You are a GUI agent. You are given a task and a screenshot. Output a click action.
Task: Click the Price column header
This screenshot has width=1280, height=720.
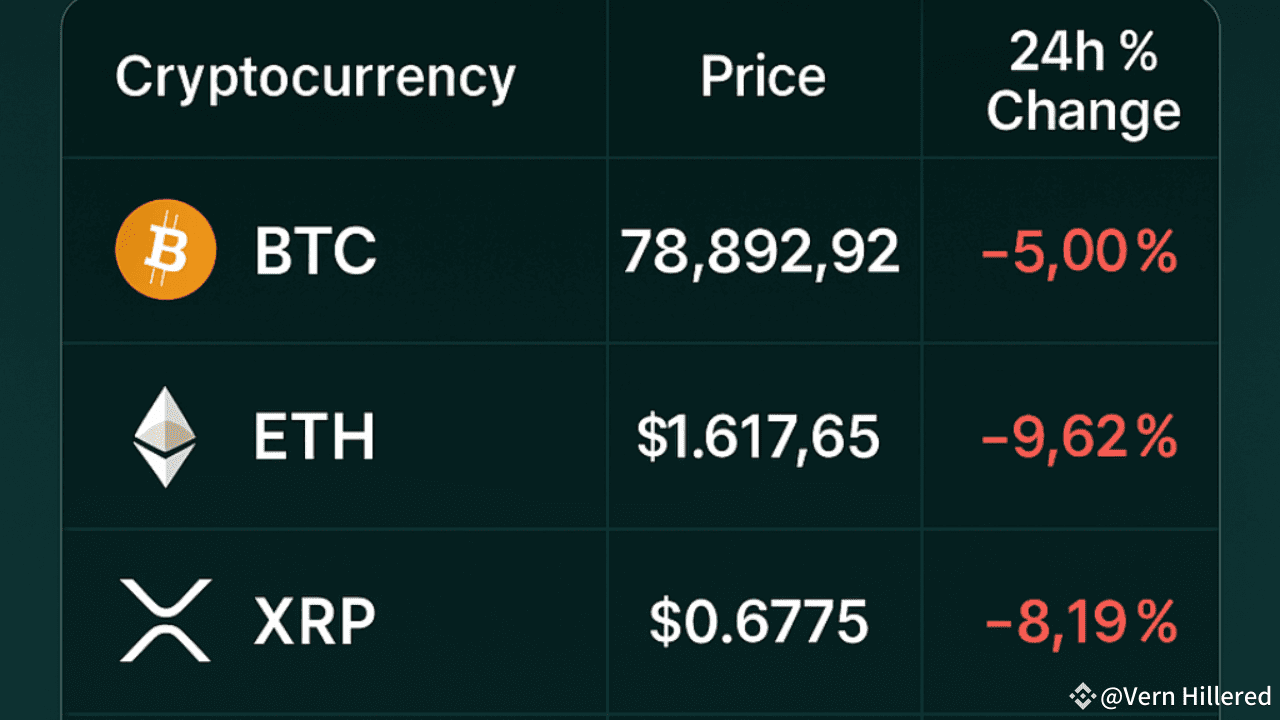point(763,77)
